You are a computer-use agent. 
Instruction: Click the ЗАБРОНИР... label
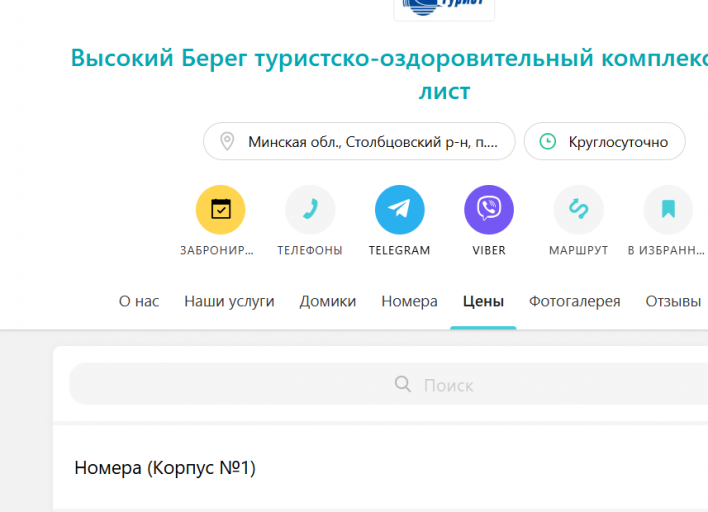pos(217,250)
